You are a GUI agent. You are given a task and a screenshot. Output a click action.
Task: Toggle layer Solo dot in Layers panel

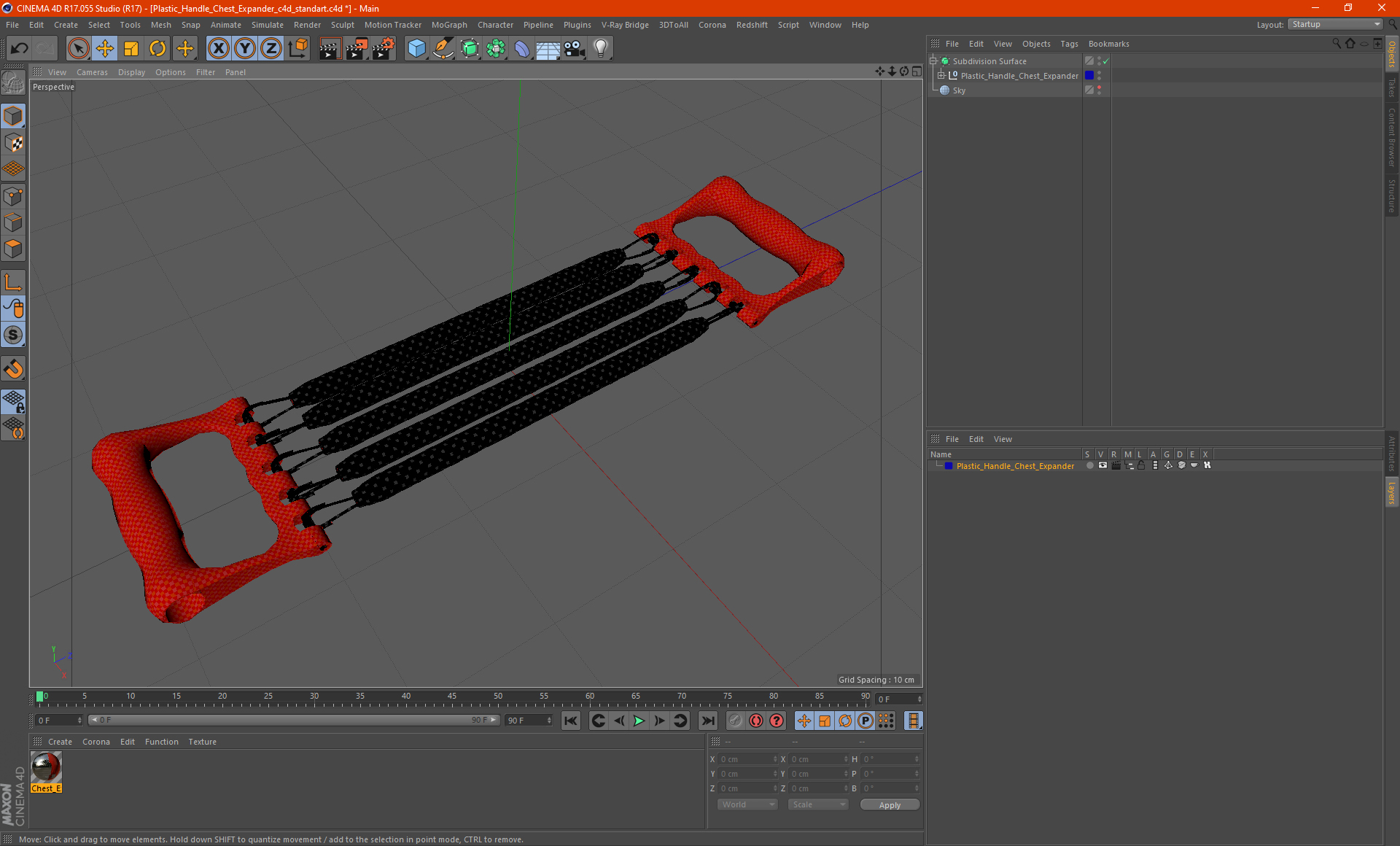click(1089, 465)
